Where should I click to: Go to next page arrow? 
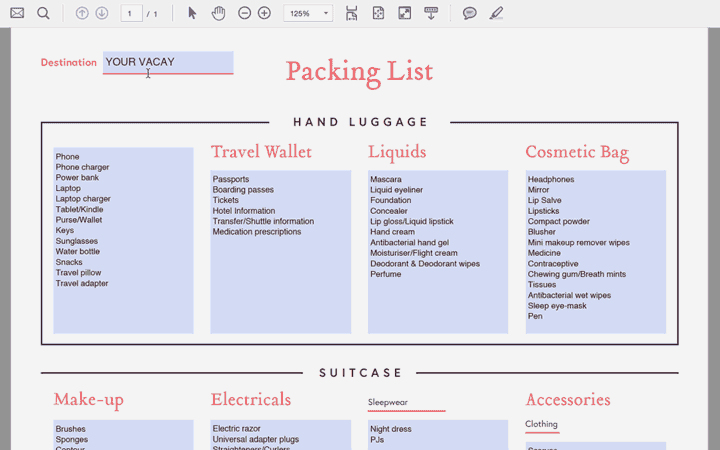[101, 13]
